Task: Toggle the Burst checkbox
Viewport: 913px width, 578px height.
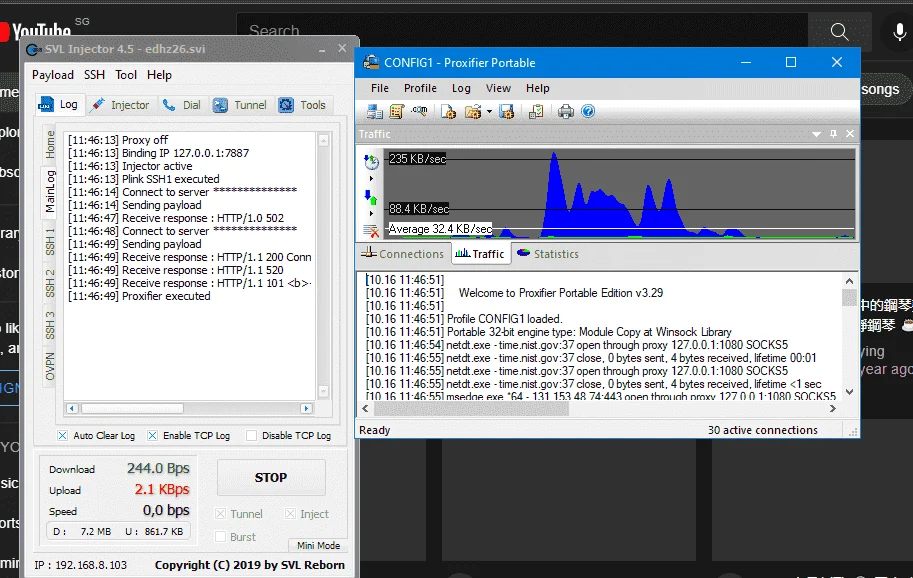Action: point(220,537)
